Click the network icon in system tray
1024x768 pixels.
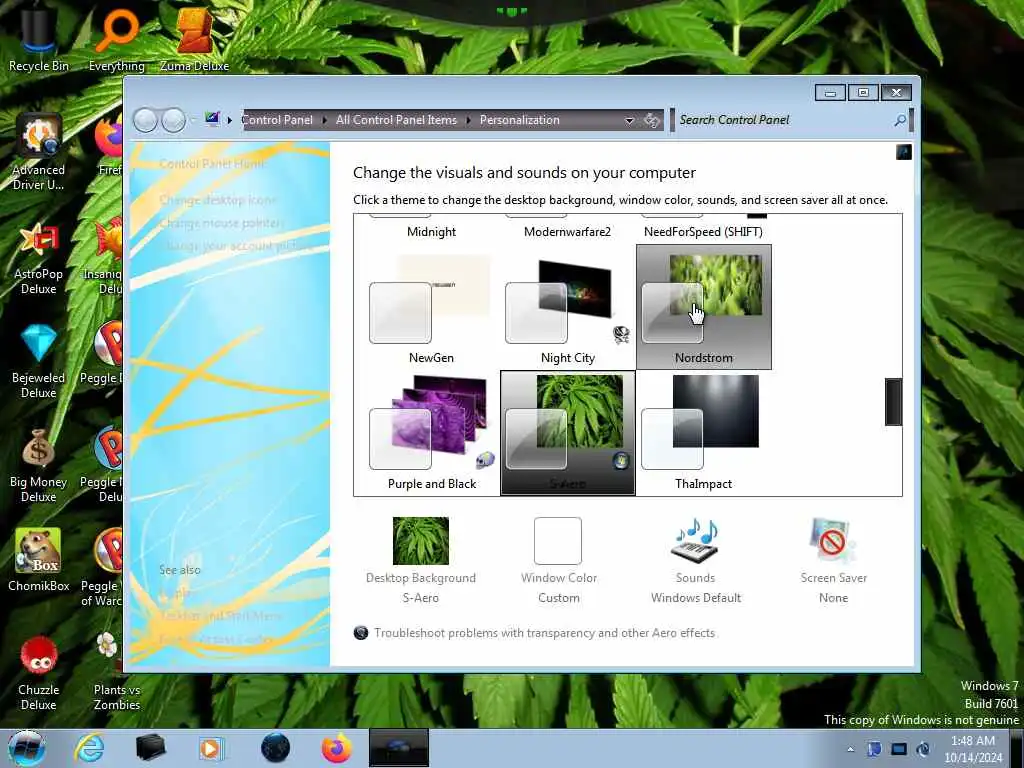[899, 749]
